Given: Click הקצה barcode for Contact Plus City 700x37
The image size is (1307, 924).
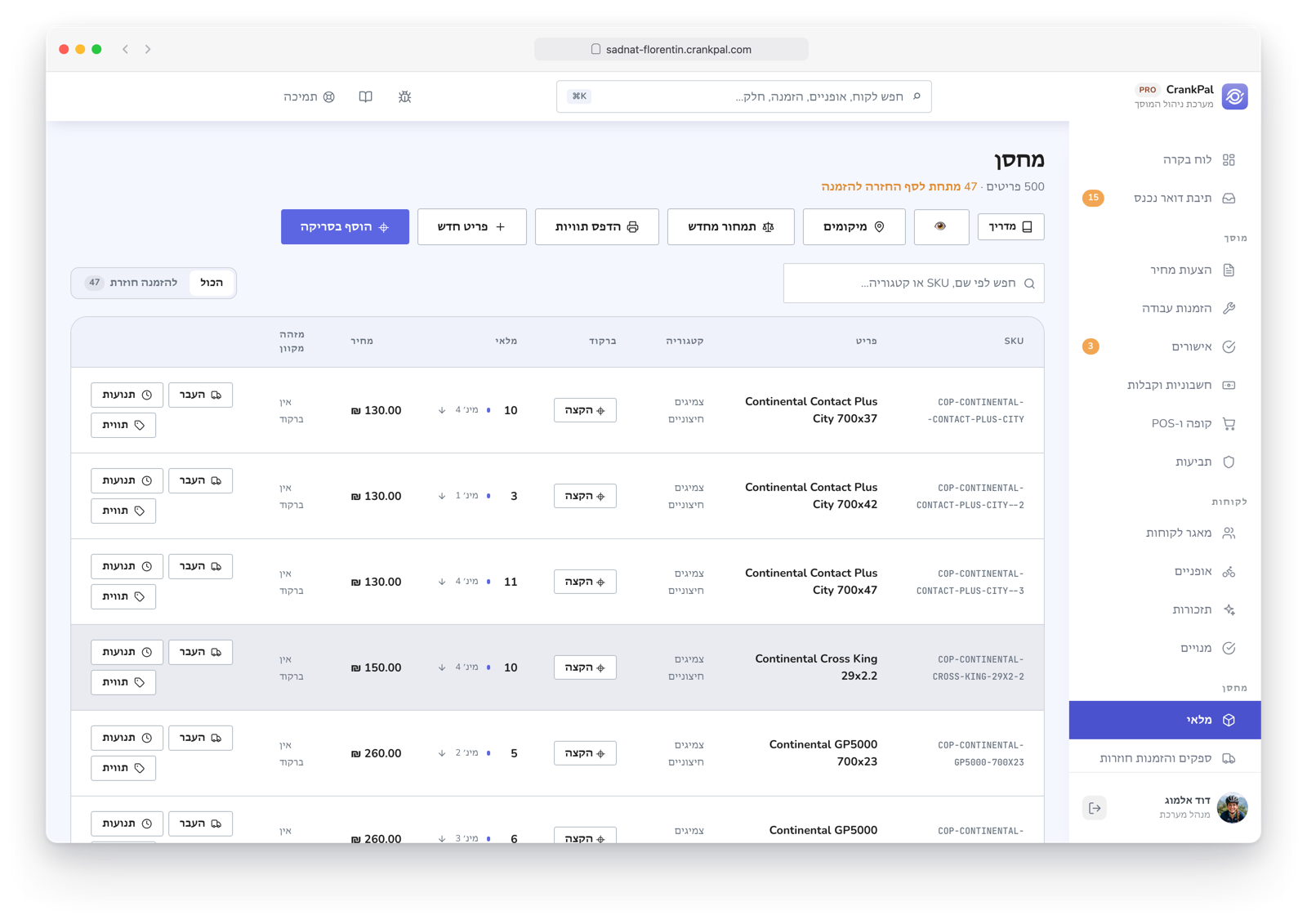Looking at the screenshot, I should point(585,410).
